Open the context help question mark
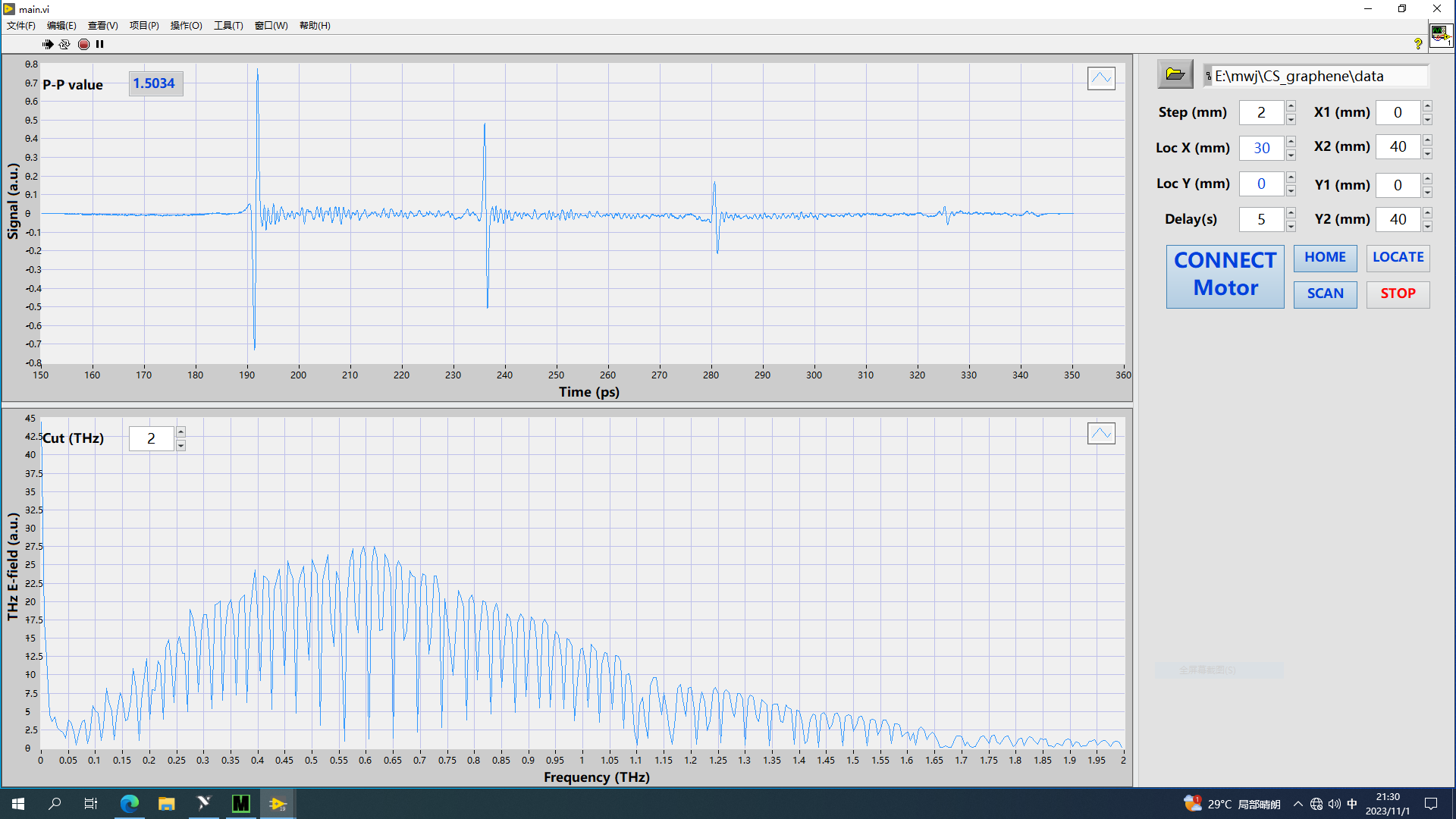This screenshot has width=1456, height=819. tap(1418, 44)
